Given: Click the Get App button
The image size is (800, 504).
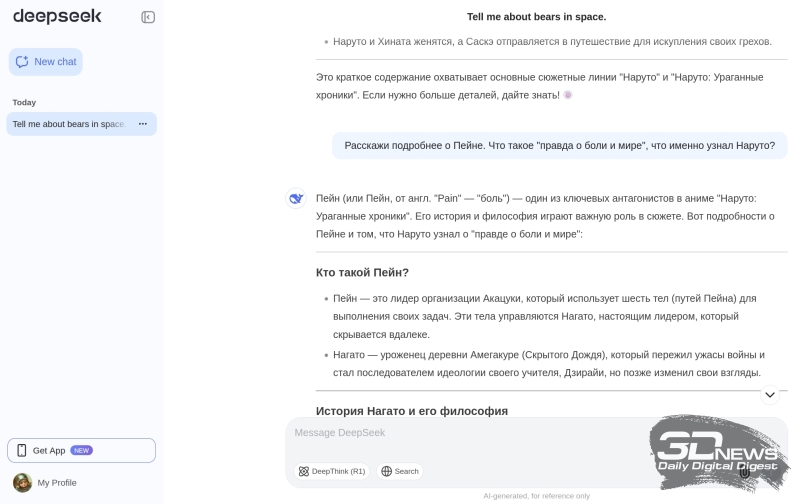Looking at the screenshot, I should pos(81,450).
